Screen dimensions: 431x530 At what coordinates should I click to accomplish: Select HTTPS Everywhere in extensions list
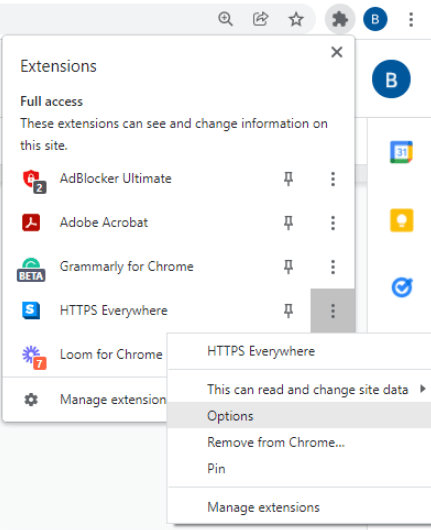click(114, 310)
